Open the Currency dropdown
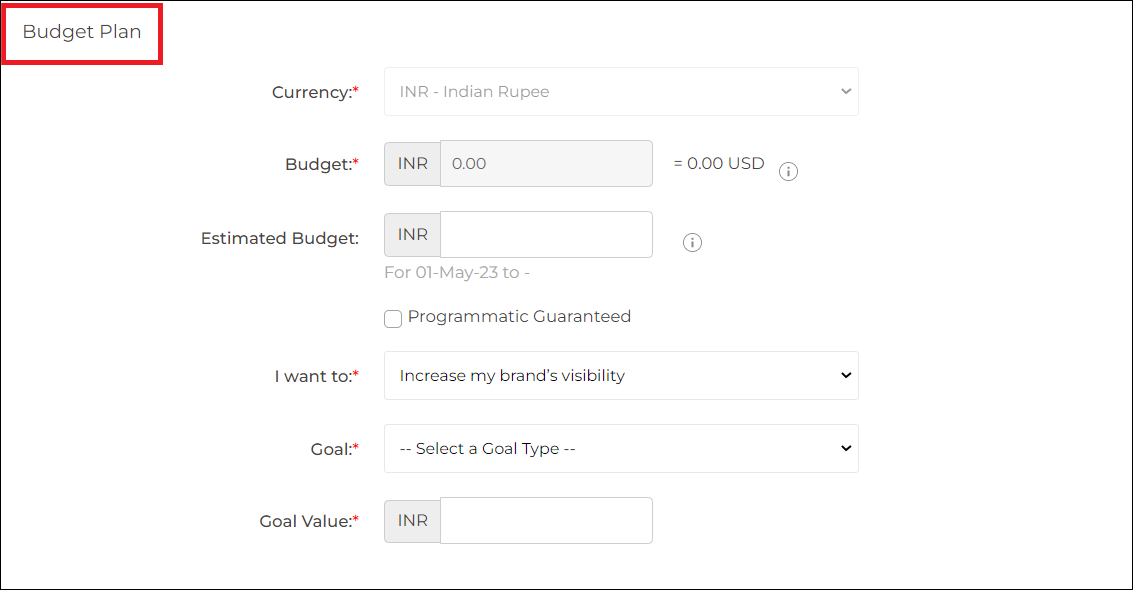The height and width of the screenshot is (590, 1133). click(x=621, y=92)
